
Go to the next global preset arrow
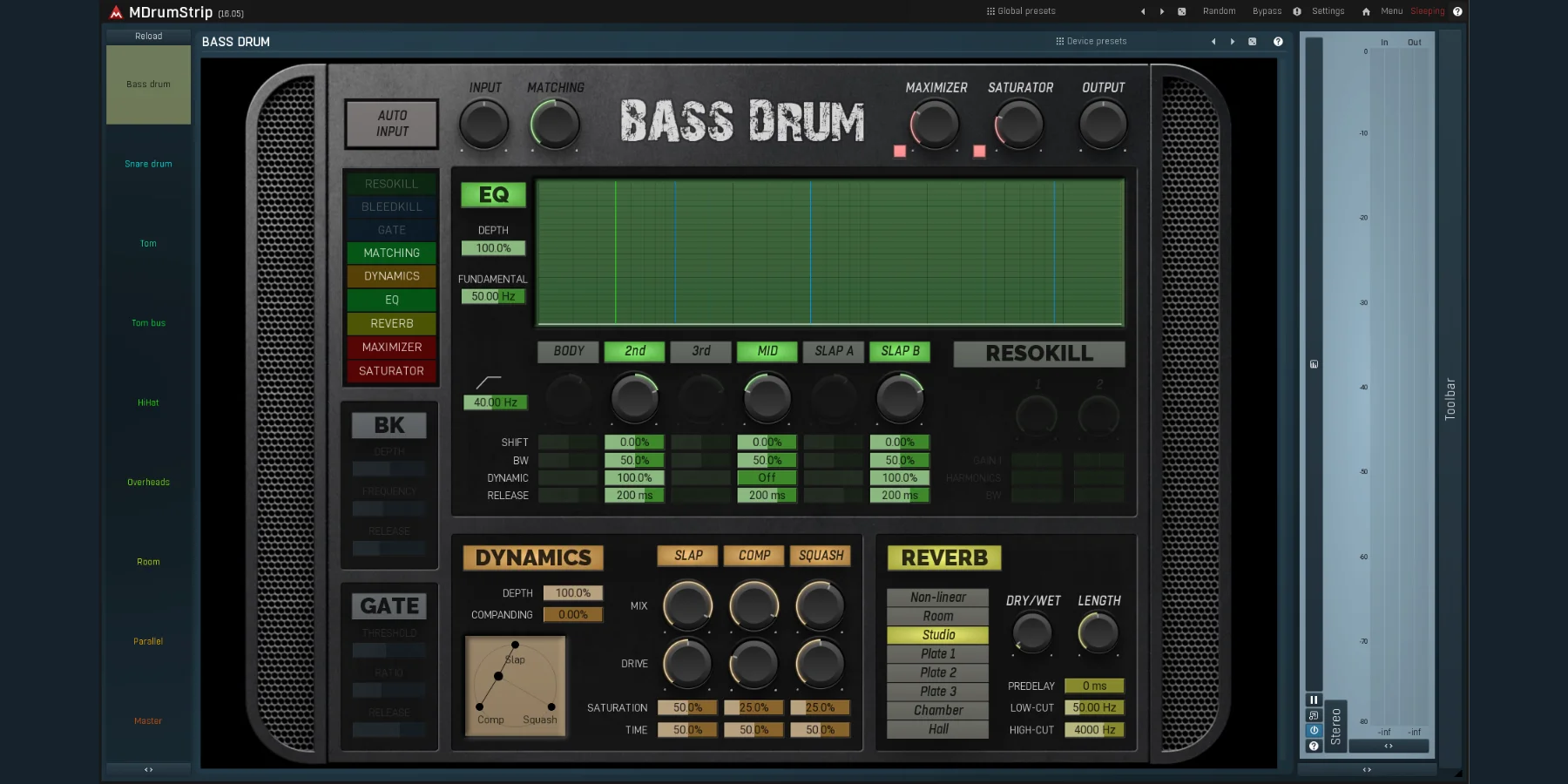(x=1162, y=11)
